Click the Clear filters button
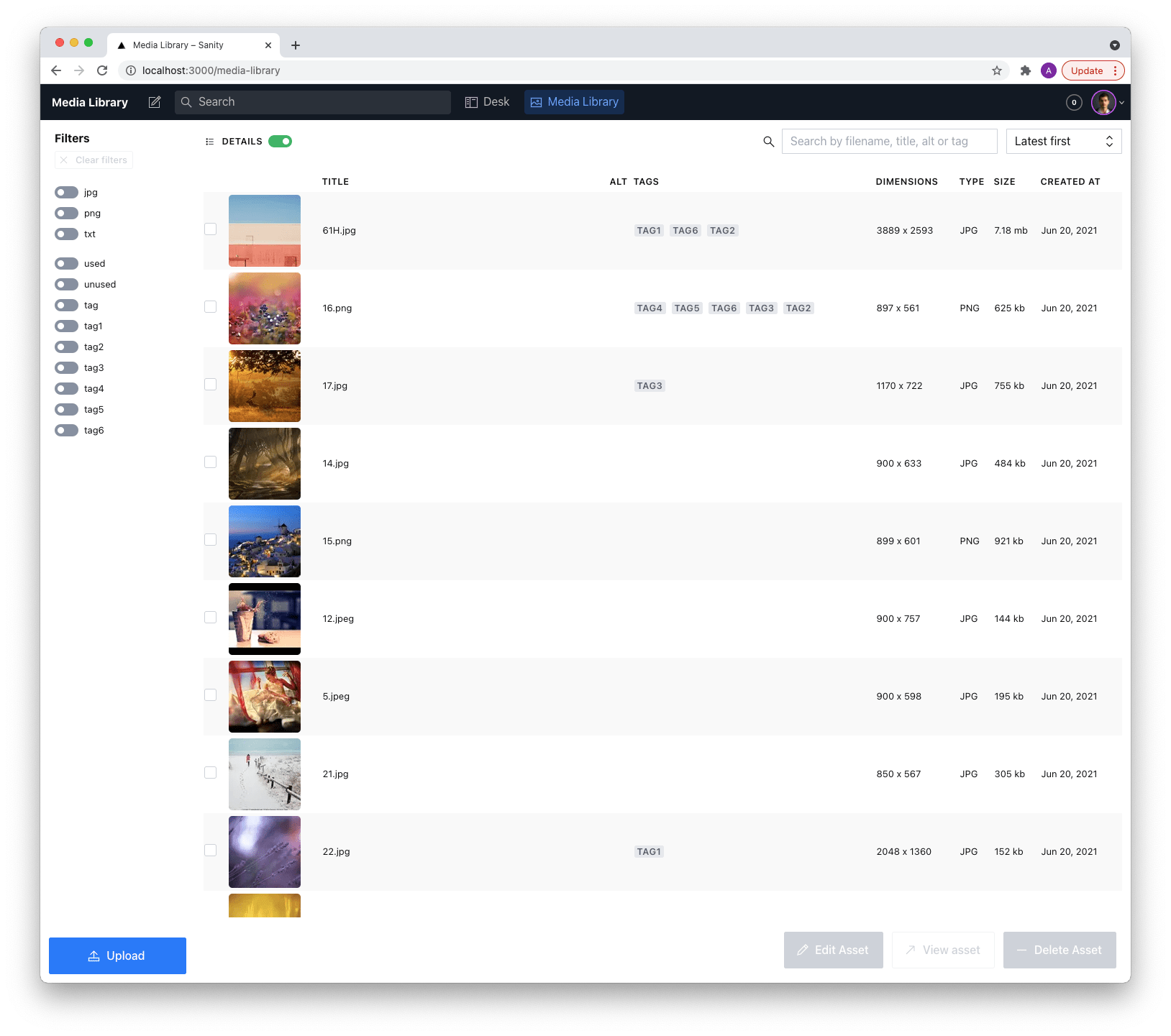The image size is (1171, 1036). pos(94,160)
